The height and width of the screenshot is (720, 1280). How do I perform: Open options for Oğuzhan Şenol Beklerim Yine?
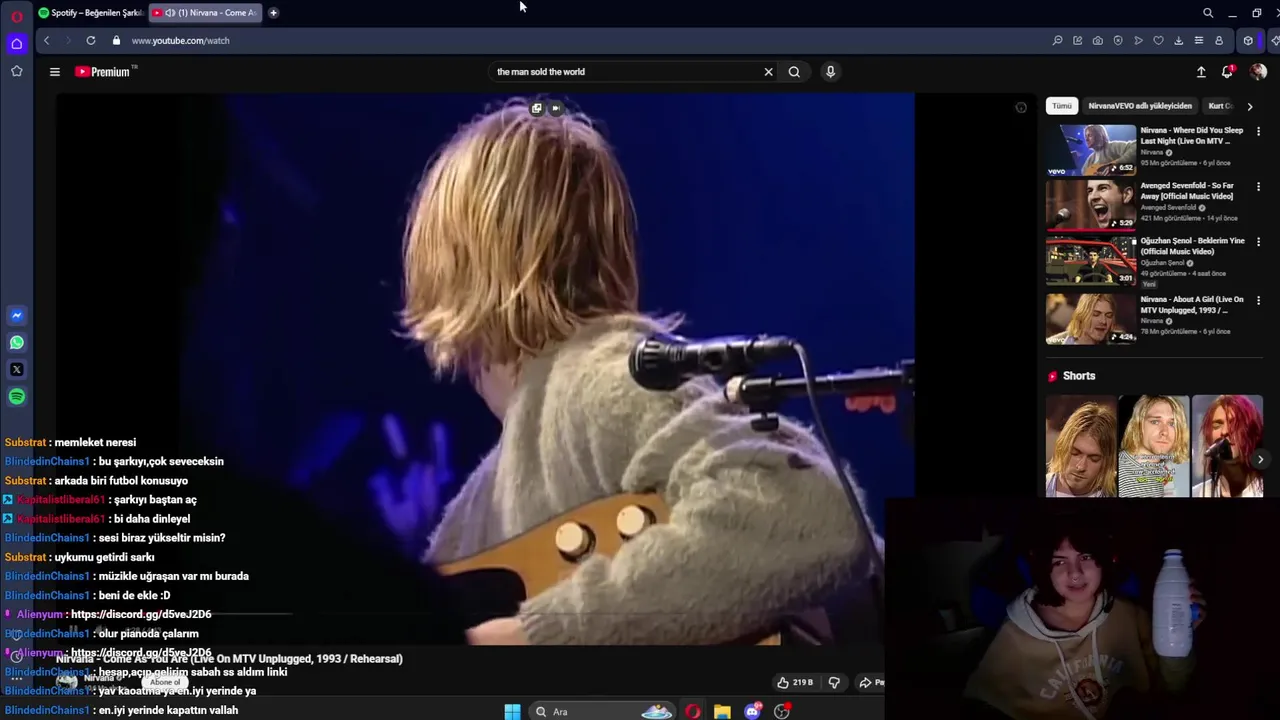click(x=1258, y=242)
